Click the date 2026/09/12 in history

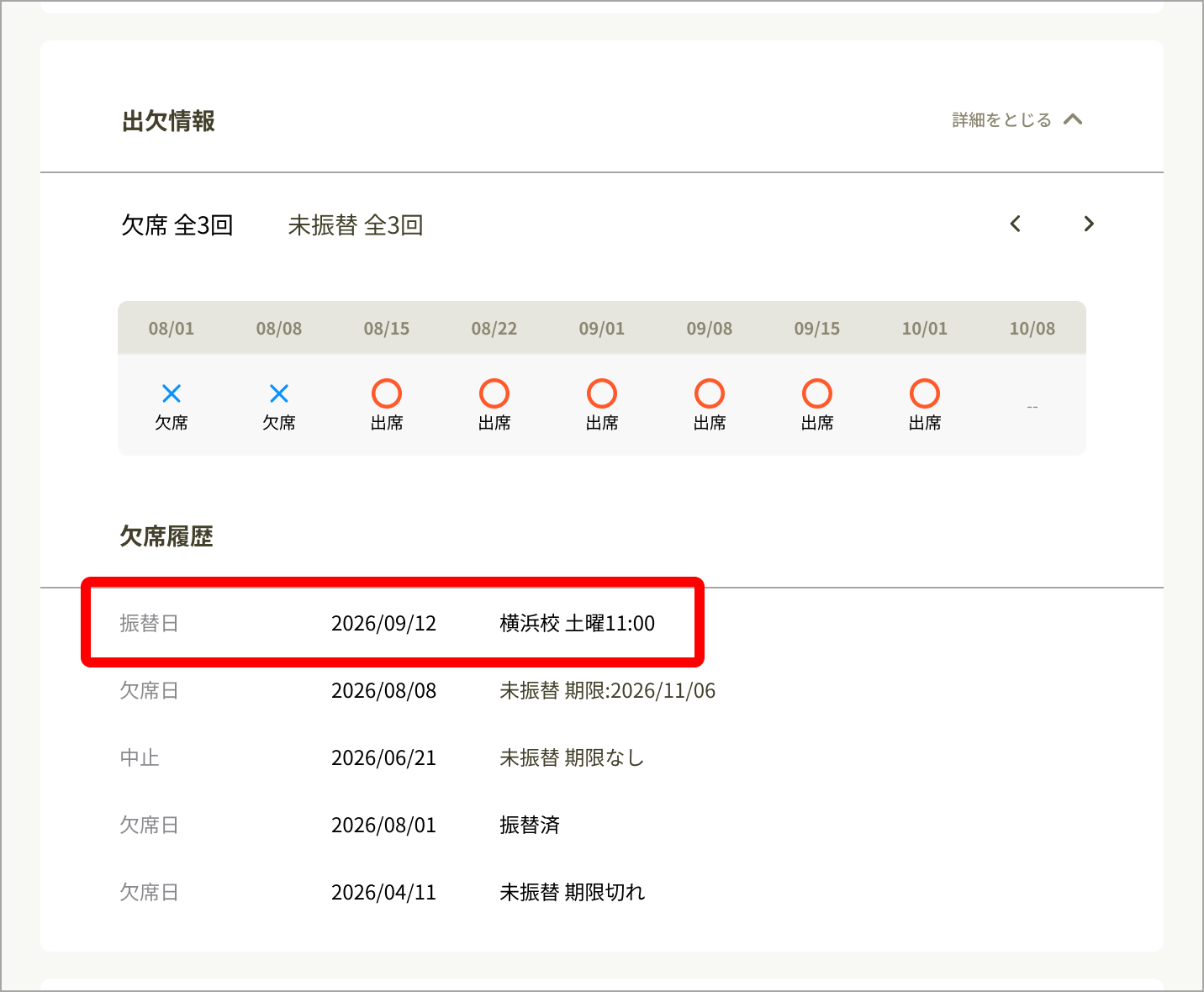[x=384, y=623]
